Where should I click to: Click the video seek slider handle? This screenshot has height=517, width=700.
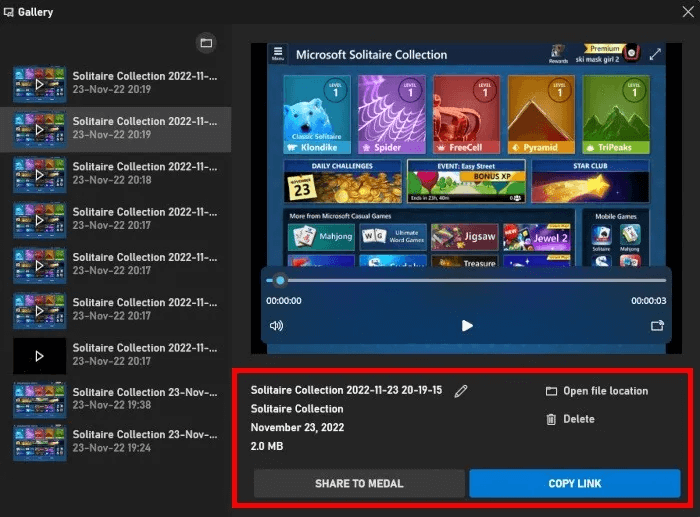(x=280, y=280)
